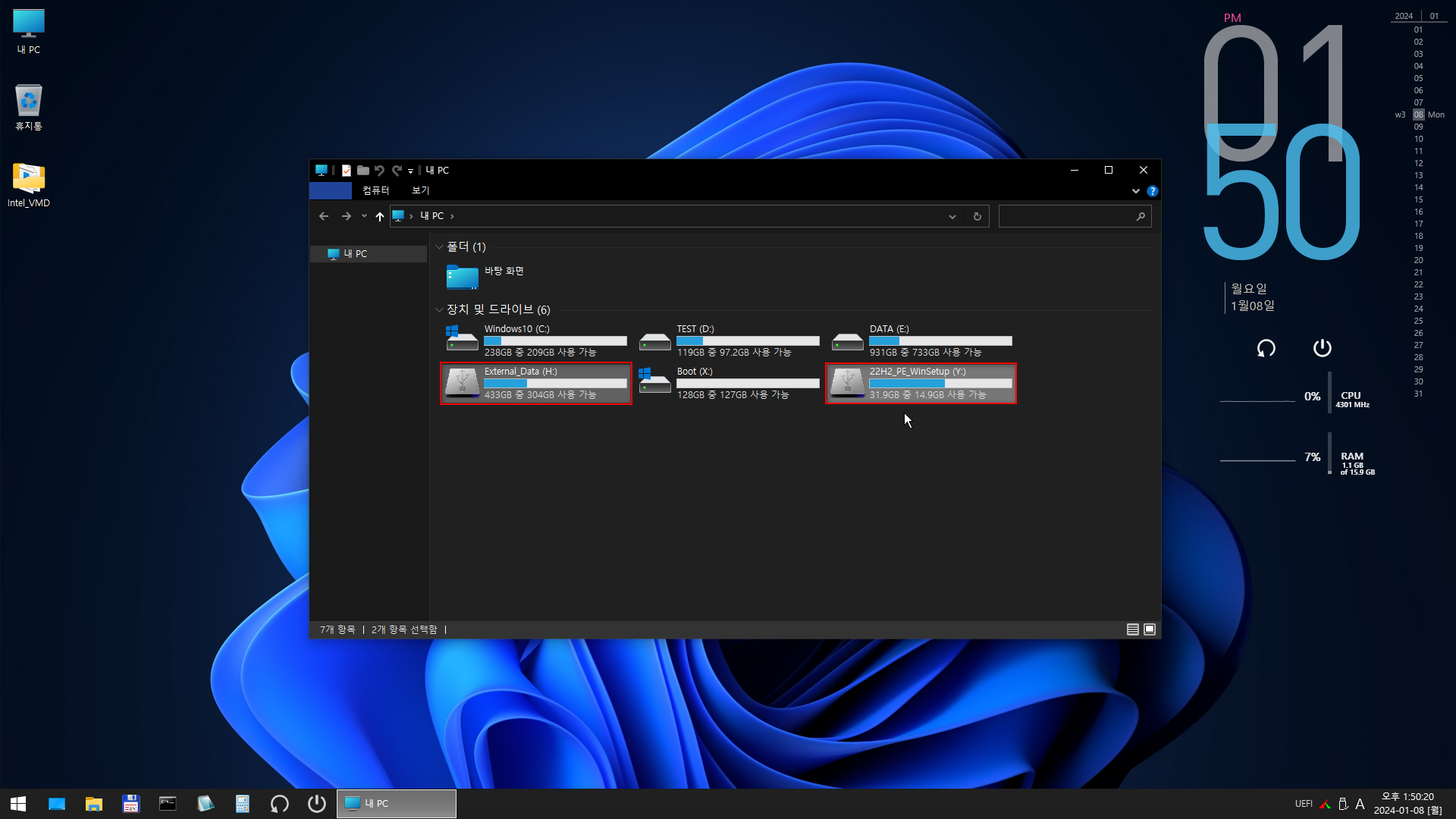Open Explorer help with the question mark

point(1152,191)
